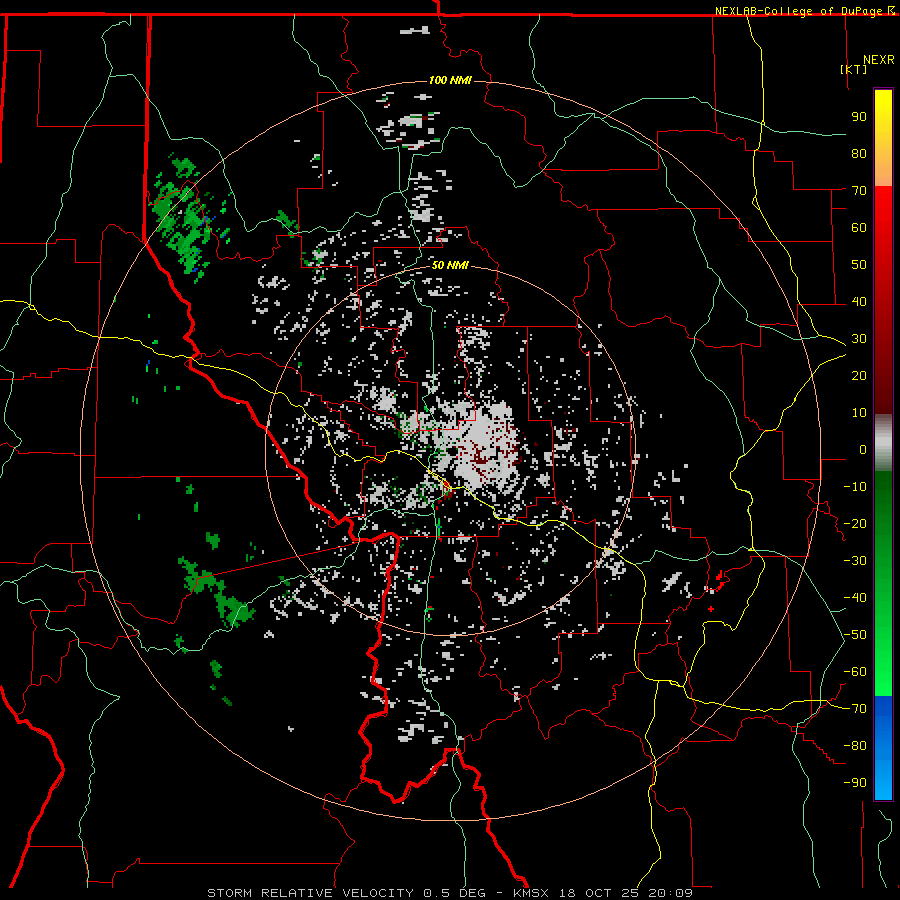Image resolution: width=900 pixels, height=900 pixels.
Task: Click the 30 value on velocity scale
Action: pos(859,339)
